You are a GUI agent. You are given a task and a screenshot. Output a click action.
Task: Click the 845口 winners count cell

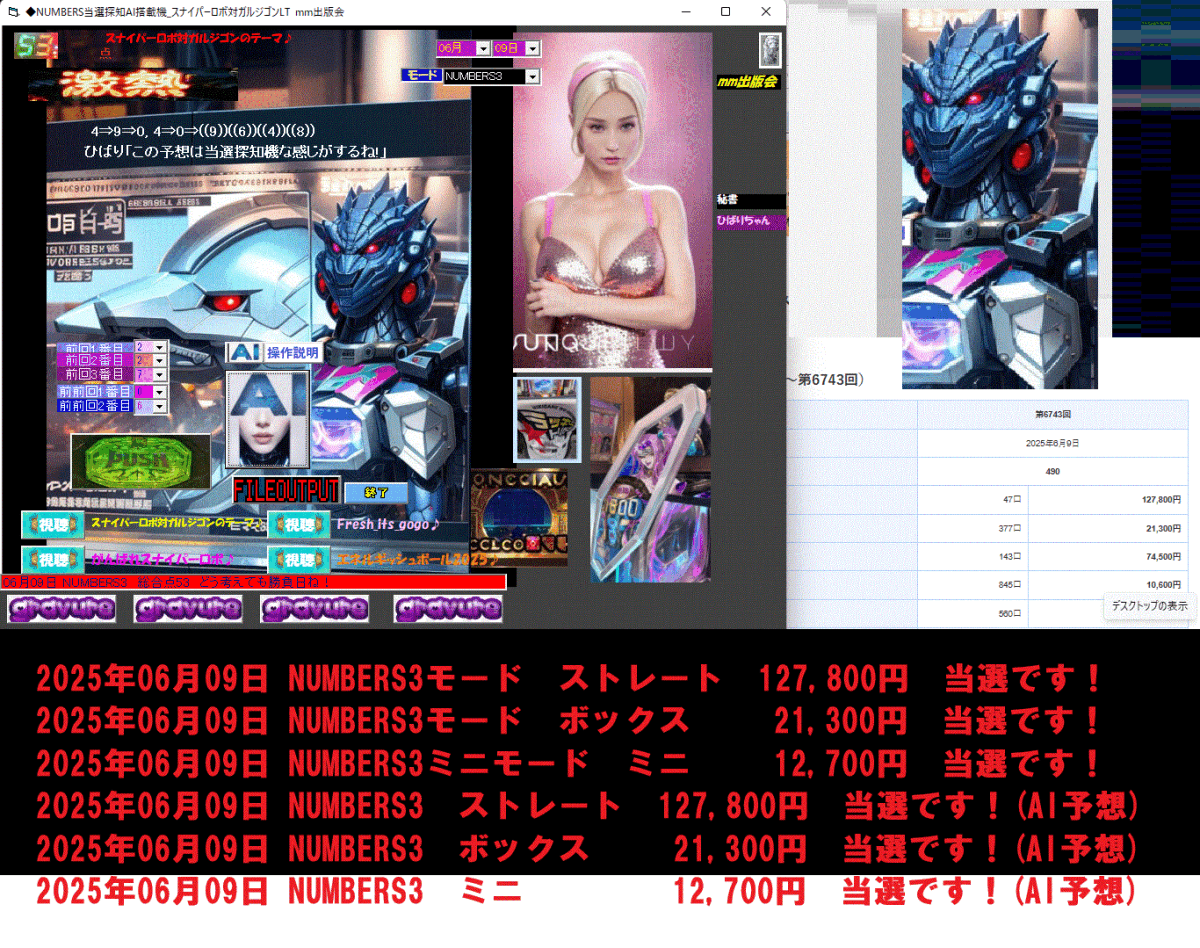(972, 584)
